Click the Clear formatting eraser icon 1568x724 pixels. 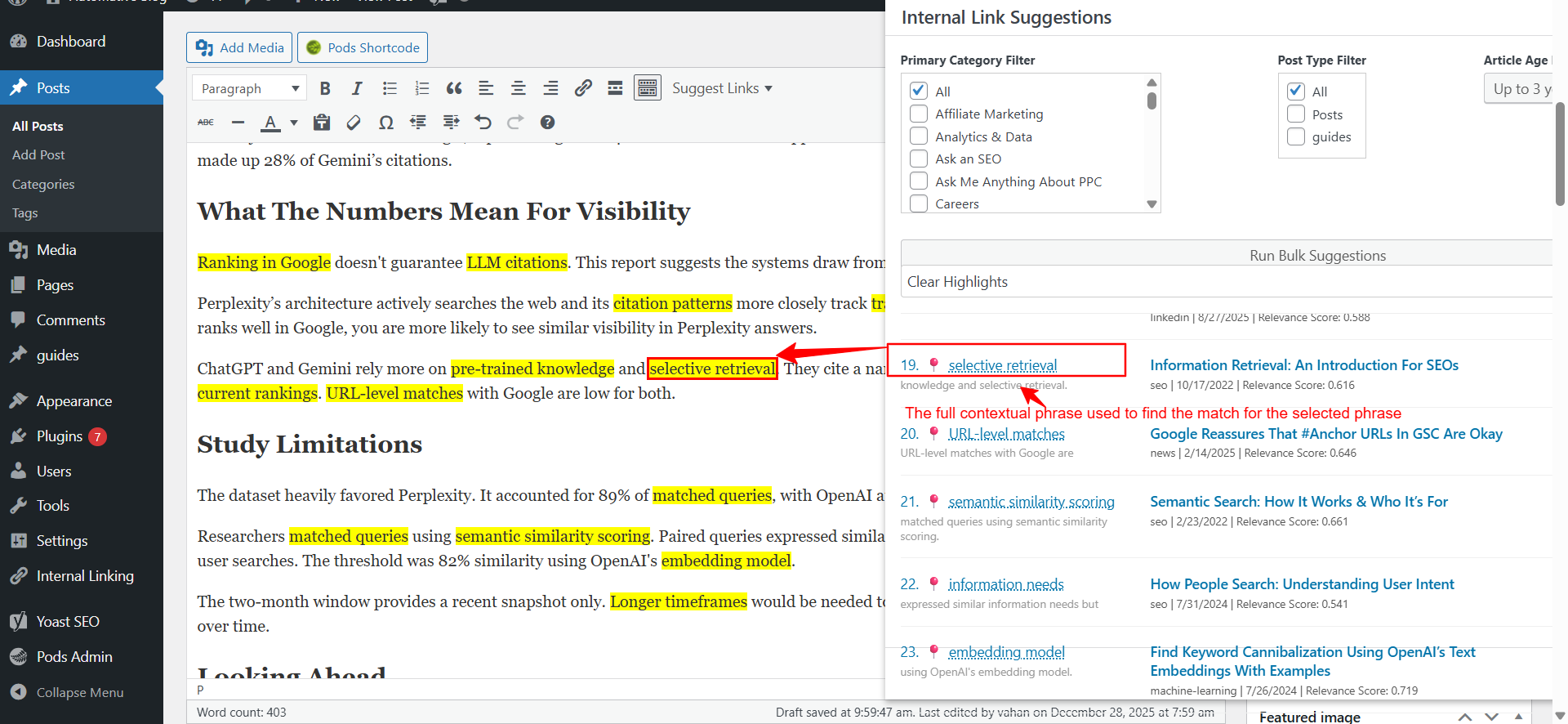354,123
